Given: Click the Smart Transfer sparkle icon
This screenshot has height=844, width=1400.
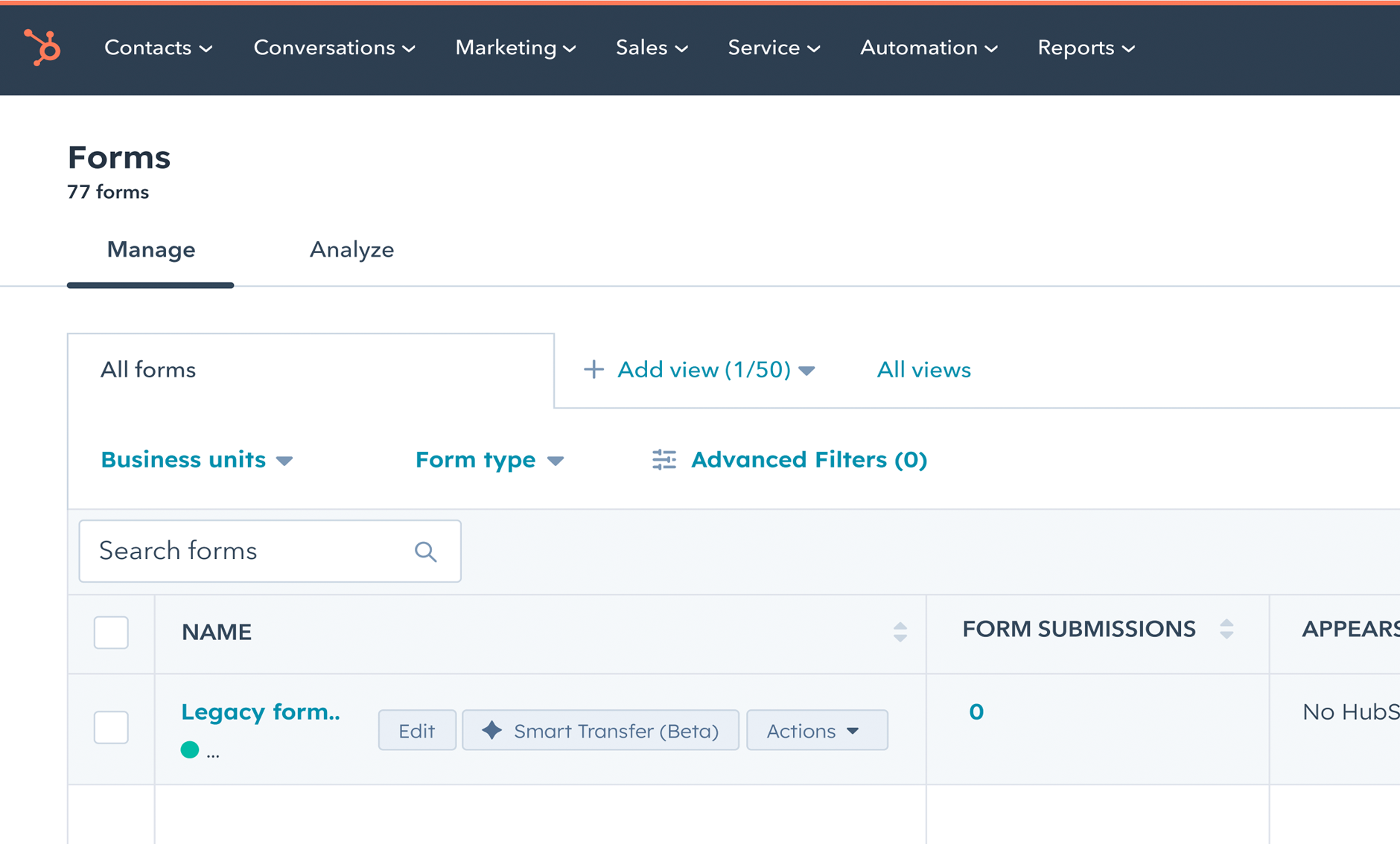Looking at the screenshot, I should (492, 730).
